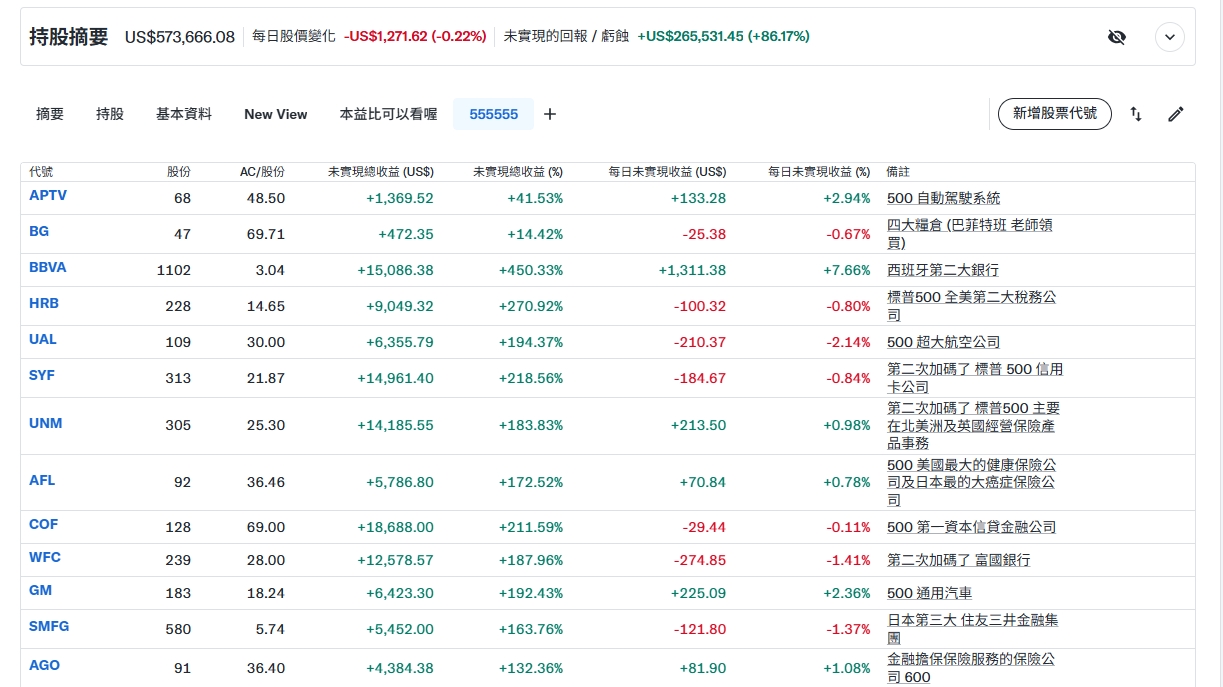The image size is (1223, 687).
Task: Hide portfolio values with the eye icon
Action: coord(1117,37)
